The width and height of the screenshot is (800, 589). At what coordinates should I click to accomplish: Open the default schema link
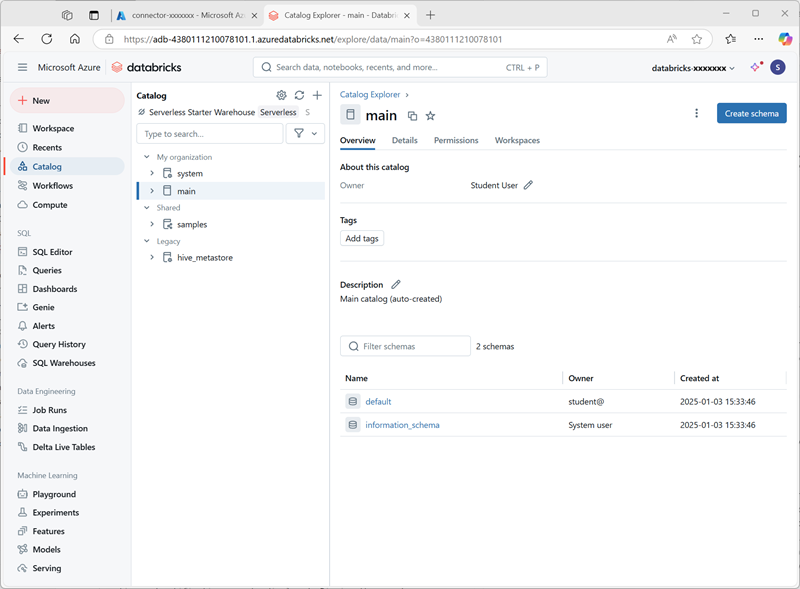[x=378, y=402]
